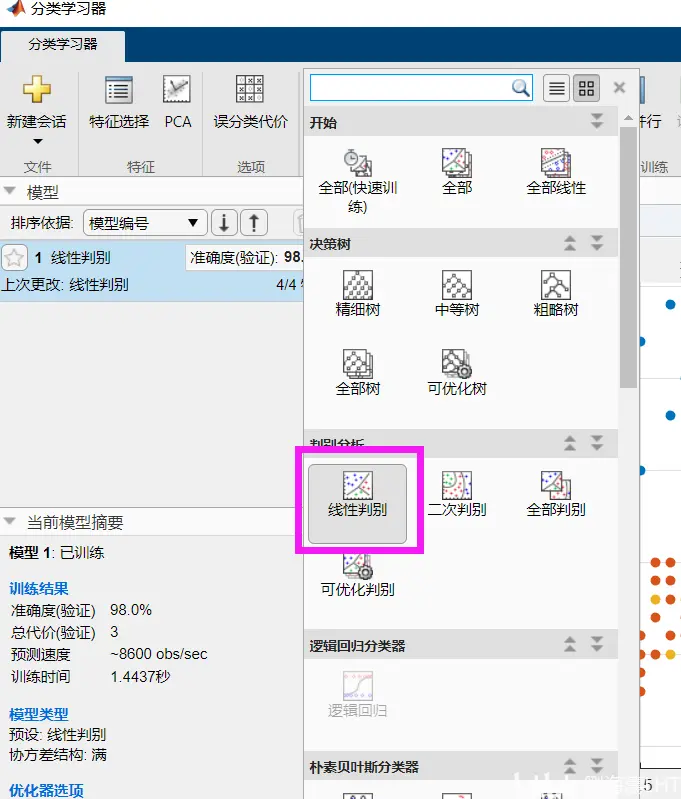Switch gallery to list view
This screenshot has width=681, height=799.
pos(556,89)
